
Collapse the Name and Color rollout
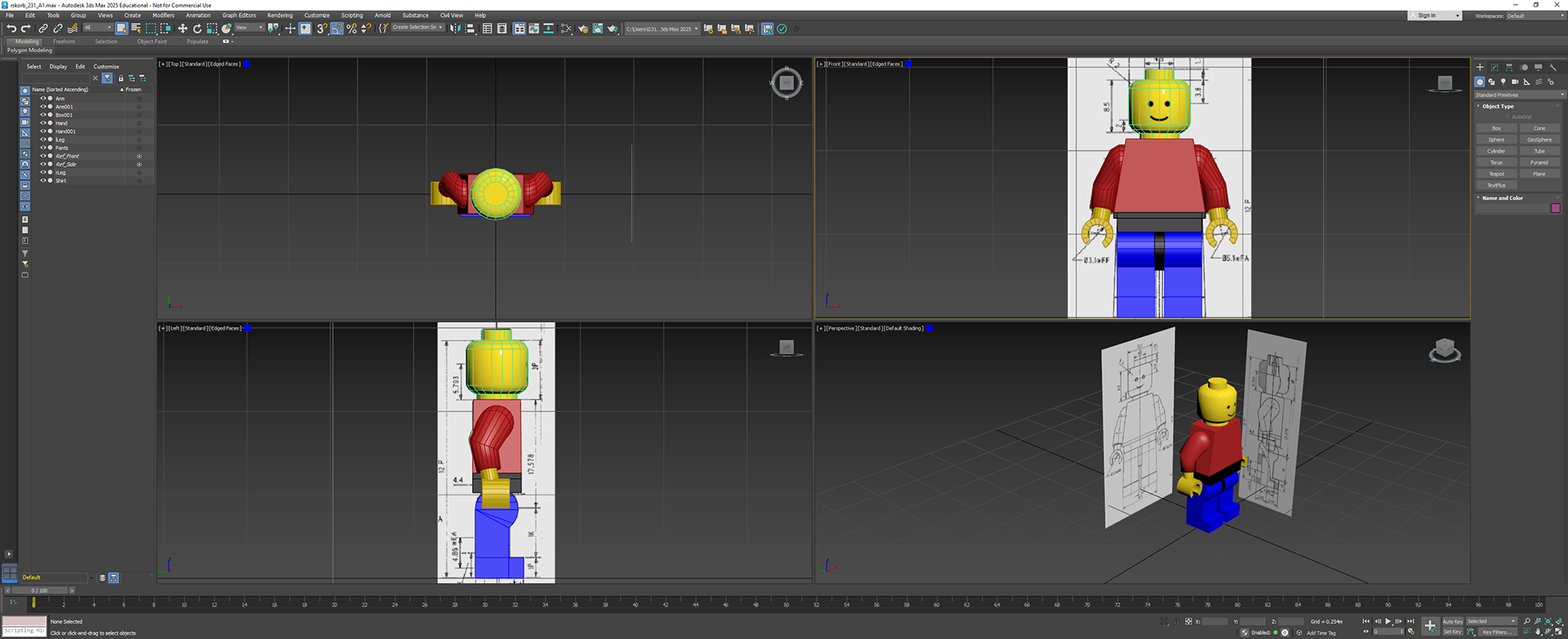click(1478, 198)
